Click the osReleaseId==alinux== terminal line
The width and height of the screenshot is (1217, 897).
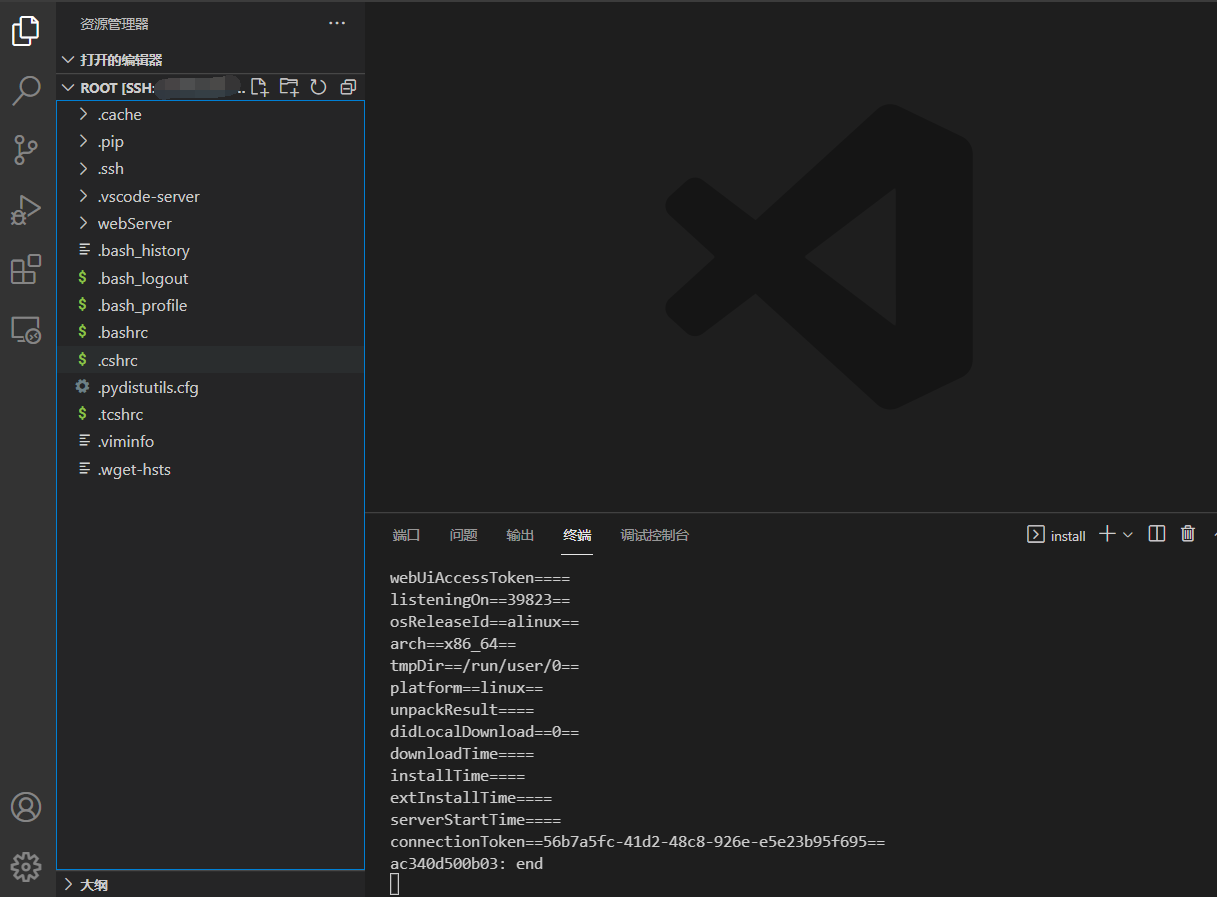(x=485, y=622)
